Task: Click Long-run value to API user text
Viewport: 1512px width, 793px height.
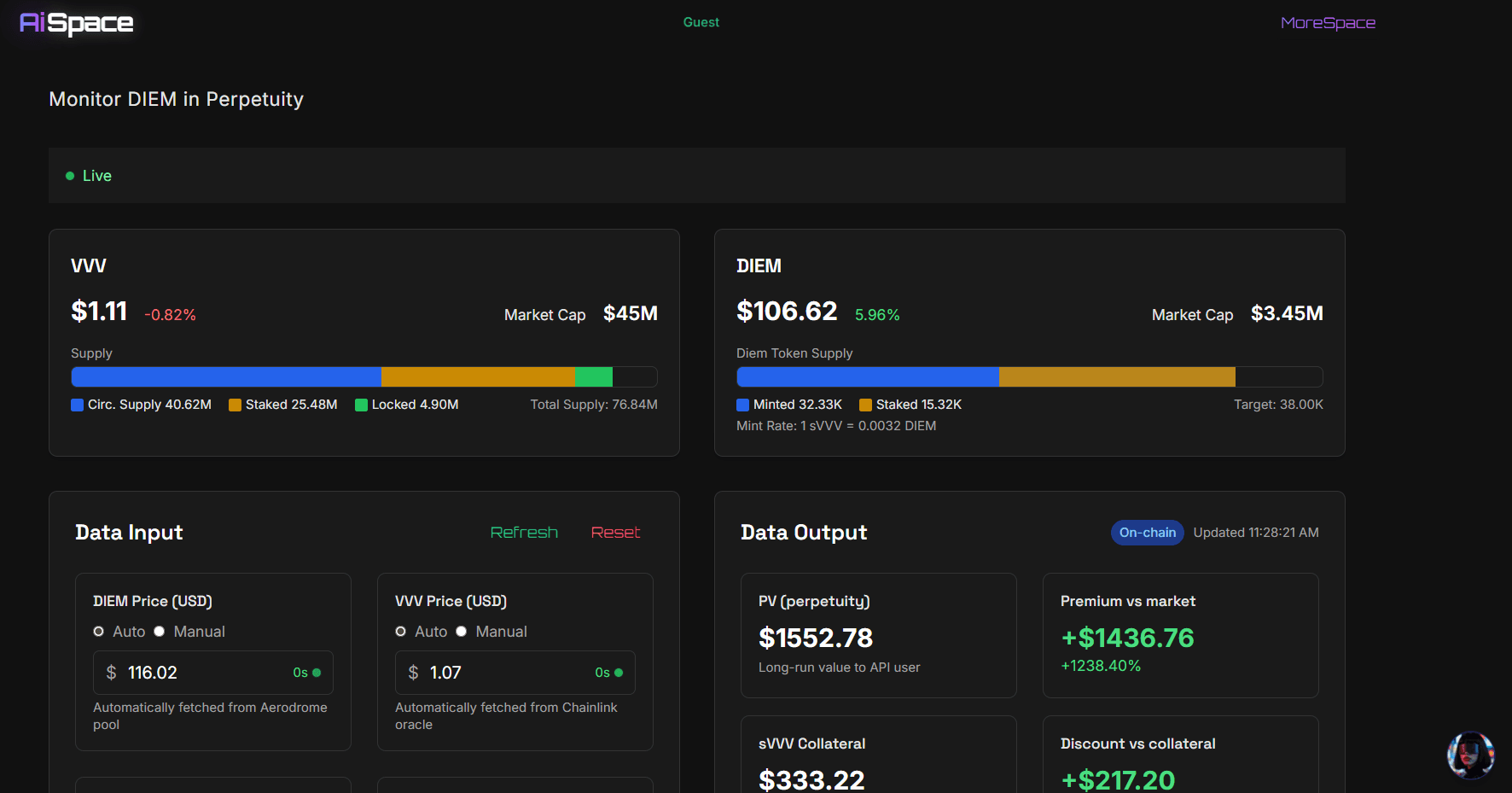Action: click(840, 668)
